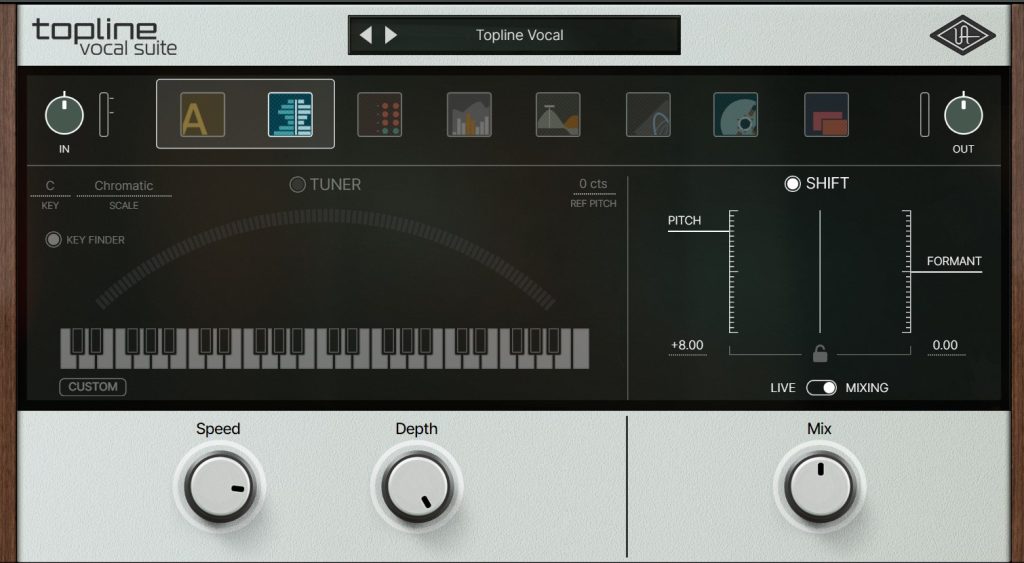Open the Key dropdown showing C
Viewport: 1024px width, 563px height.
tap(50, 185)
